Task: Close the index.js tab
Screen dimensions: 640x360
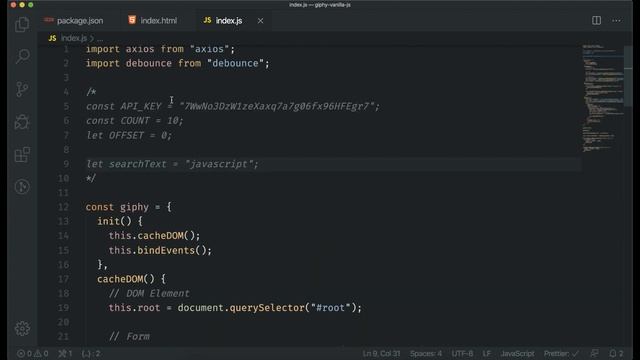Action: tap(260, 20)
